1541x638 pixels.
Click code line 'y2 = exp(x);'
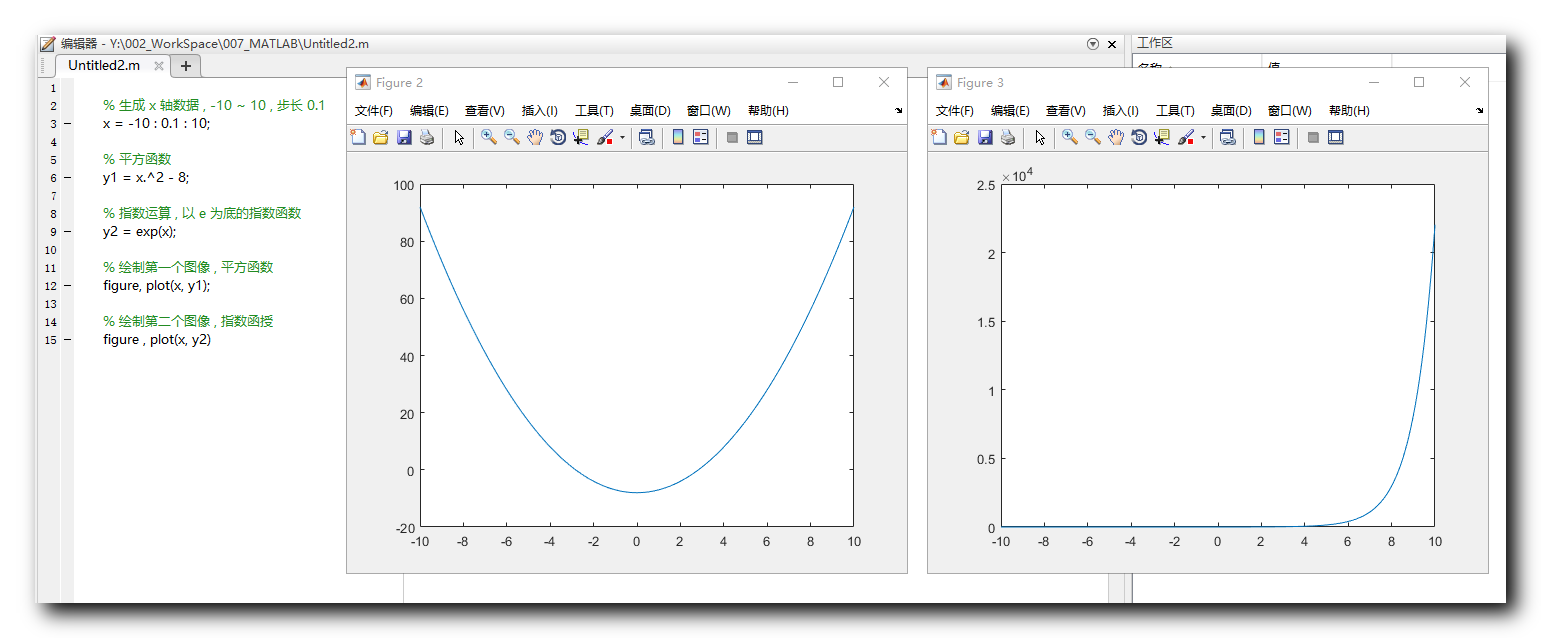coord(139,232)
